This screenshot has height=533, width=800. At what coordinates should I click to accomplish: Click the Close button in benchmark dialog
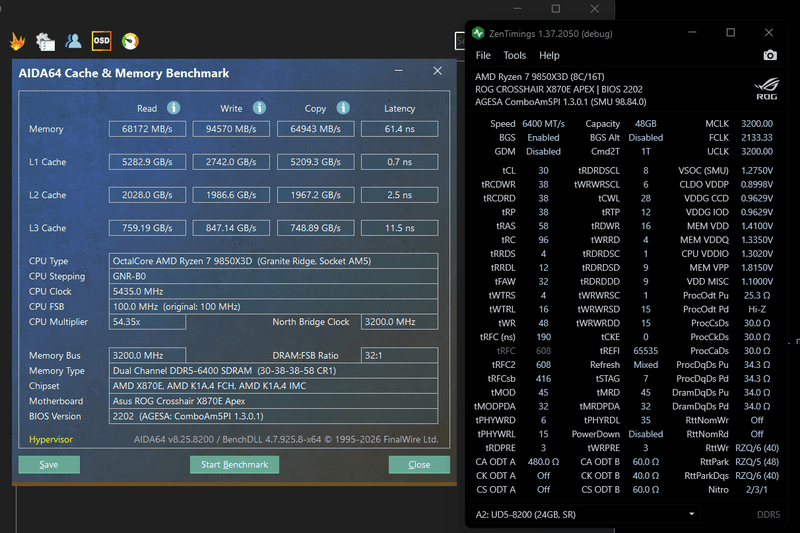(419, 465)
